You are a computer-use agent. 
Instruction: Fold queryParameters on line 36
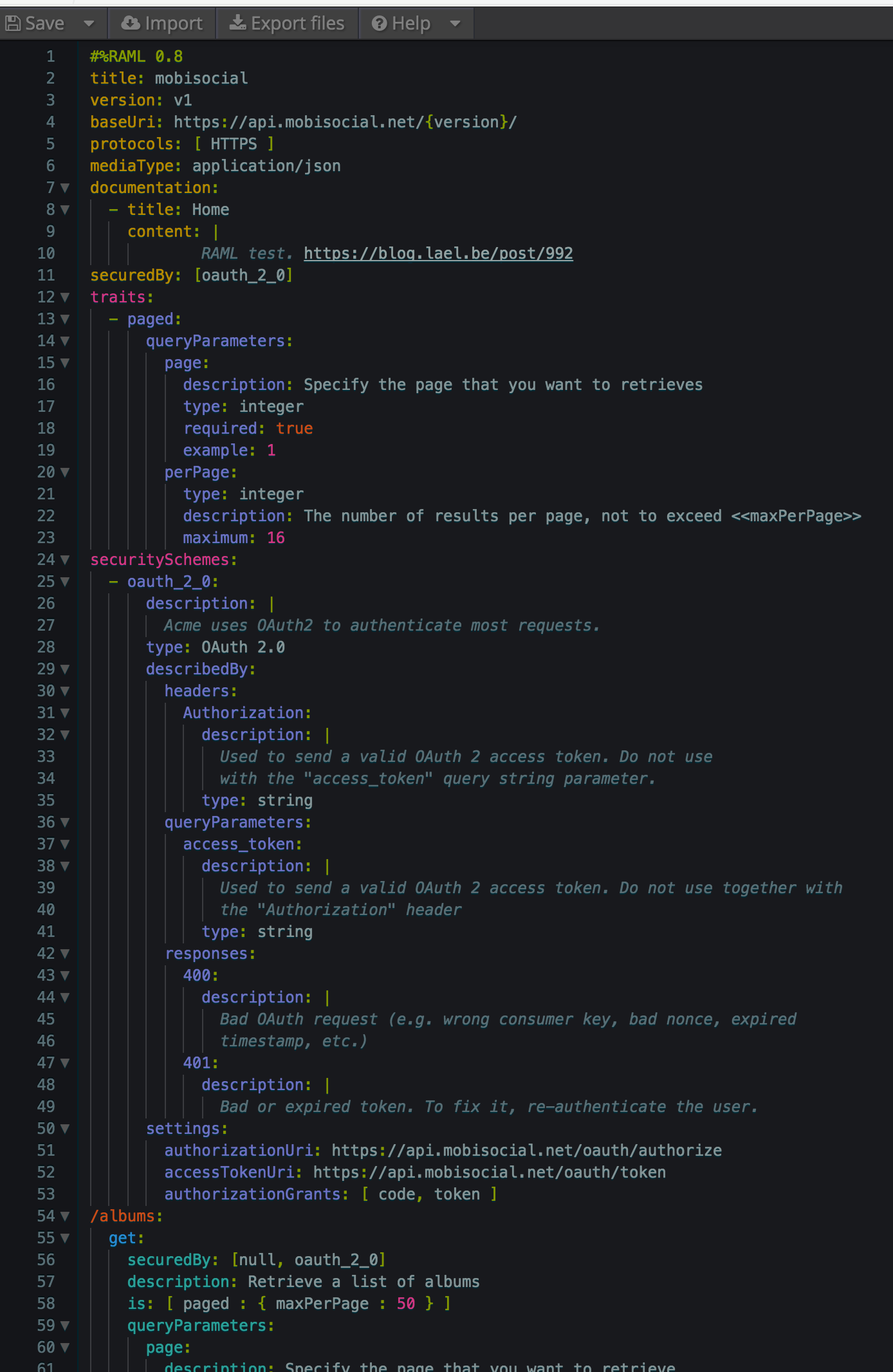click(x=64, y=822)
